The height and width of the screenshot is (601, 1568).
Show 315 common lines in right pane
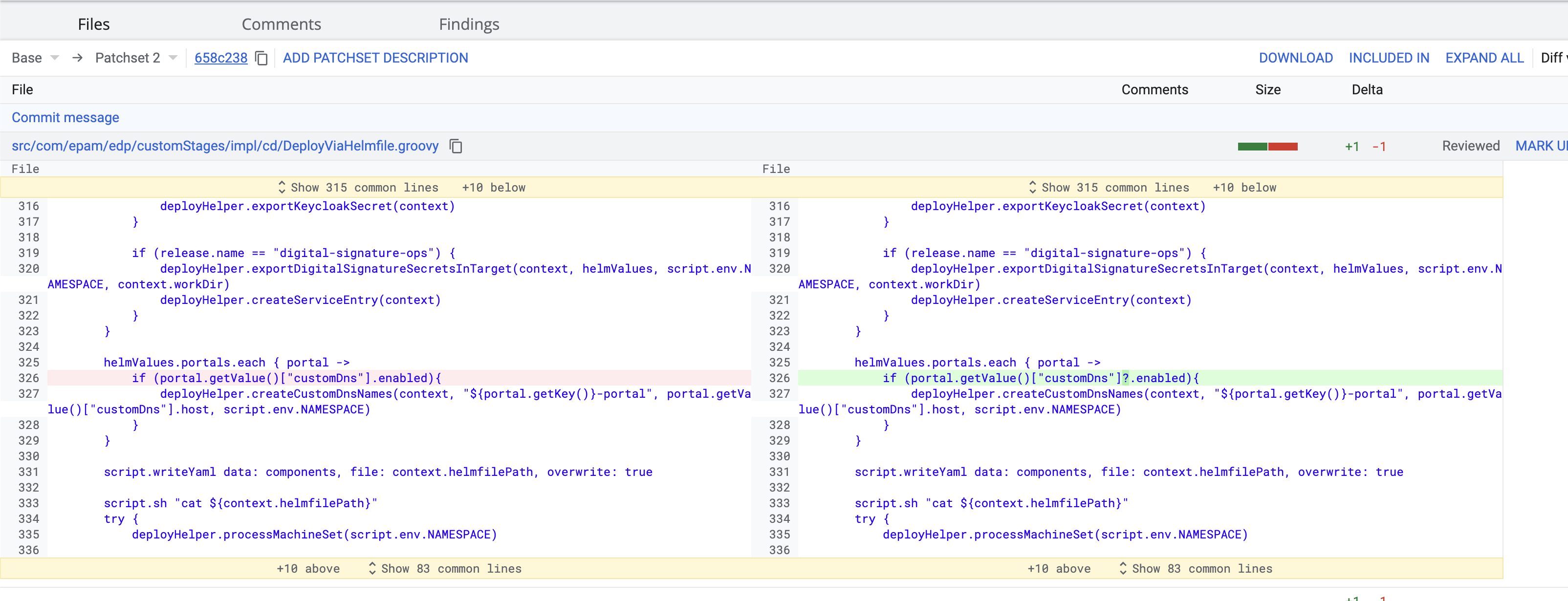click(x=1109, y=188)
